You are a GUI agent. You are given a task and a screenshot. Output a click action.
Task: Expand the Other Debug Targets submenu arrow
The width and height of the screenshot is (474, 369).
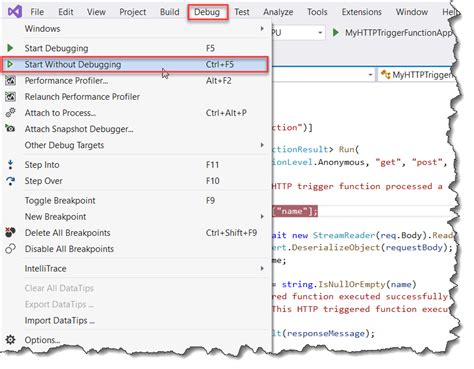[x=262, y=145]
